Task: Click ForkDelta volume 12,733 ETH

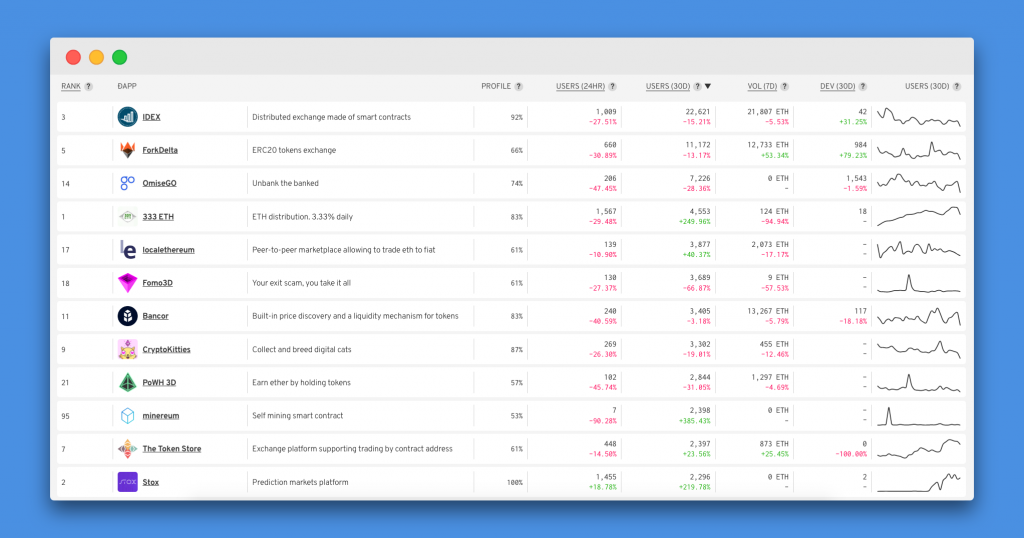Action: (768, 145)
